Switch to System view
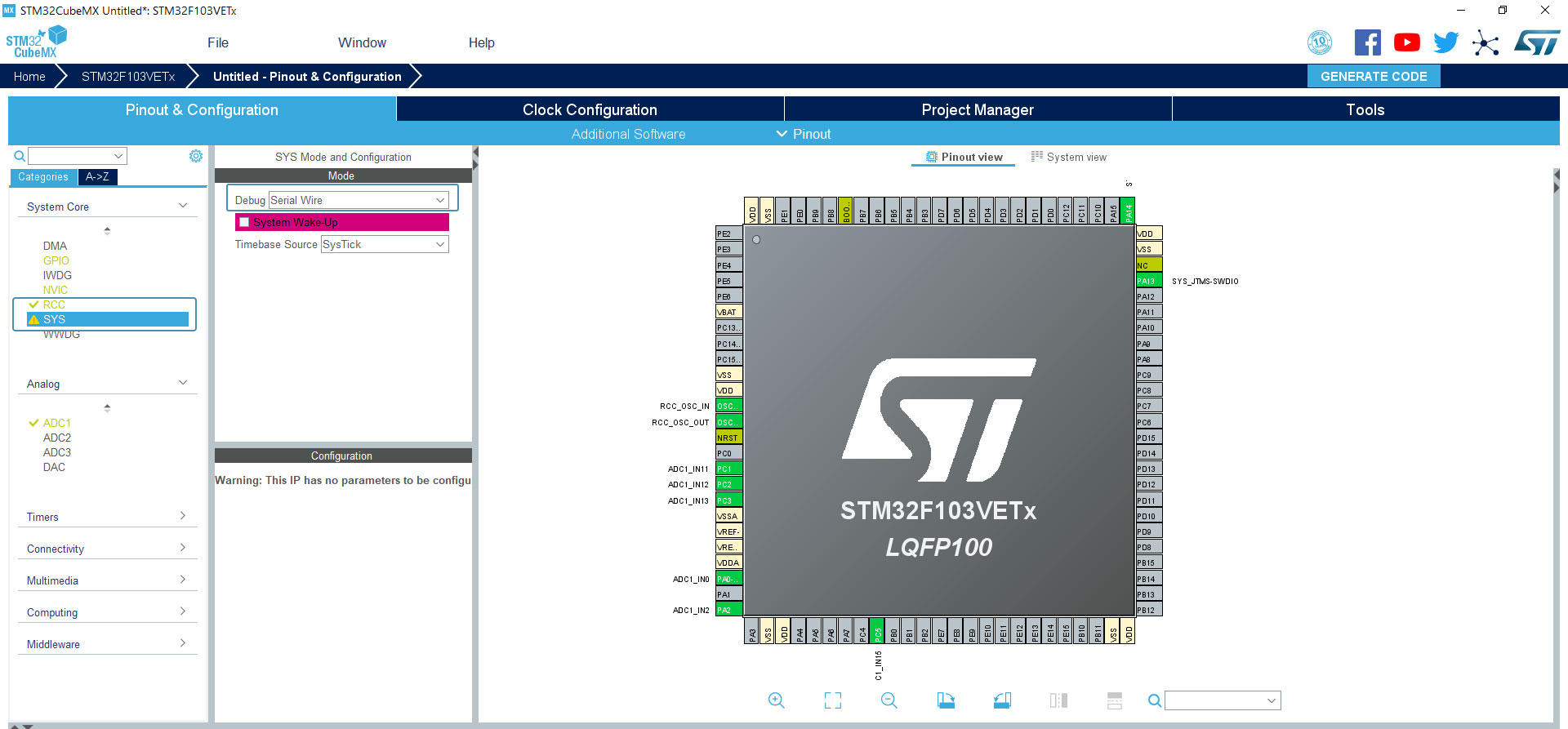The height and width of the screenshot is (729, 1568). 1068,157
